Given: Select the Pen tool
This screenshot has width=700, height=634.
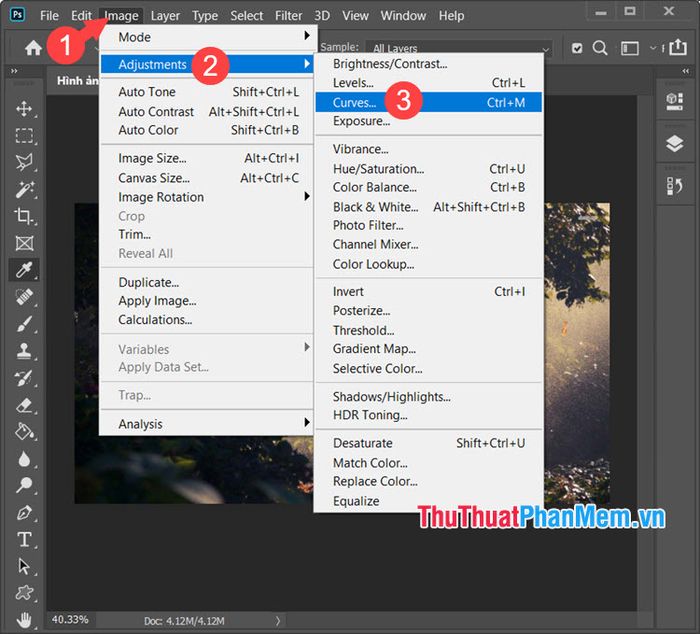Looking at the screenshot, I should point(24,513).
